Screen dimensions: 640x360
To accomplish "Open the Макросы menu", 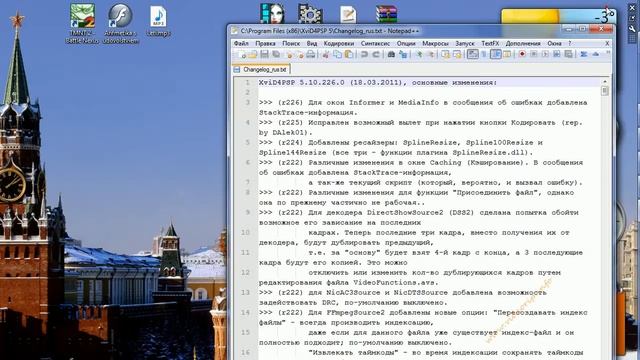I will coord(435,43).
